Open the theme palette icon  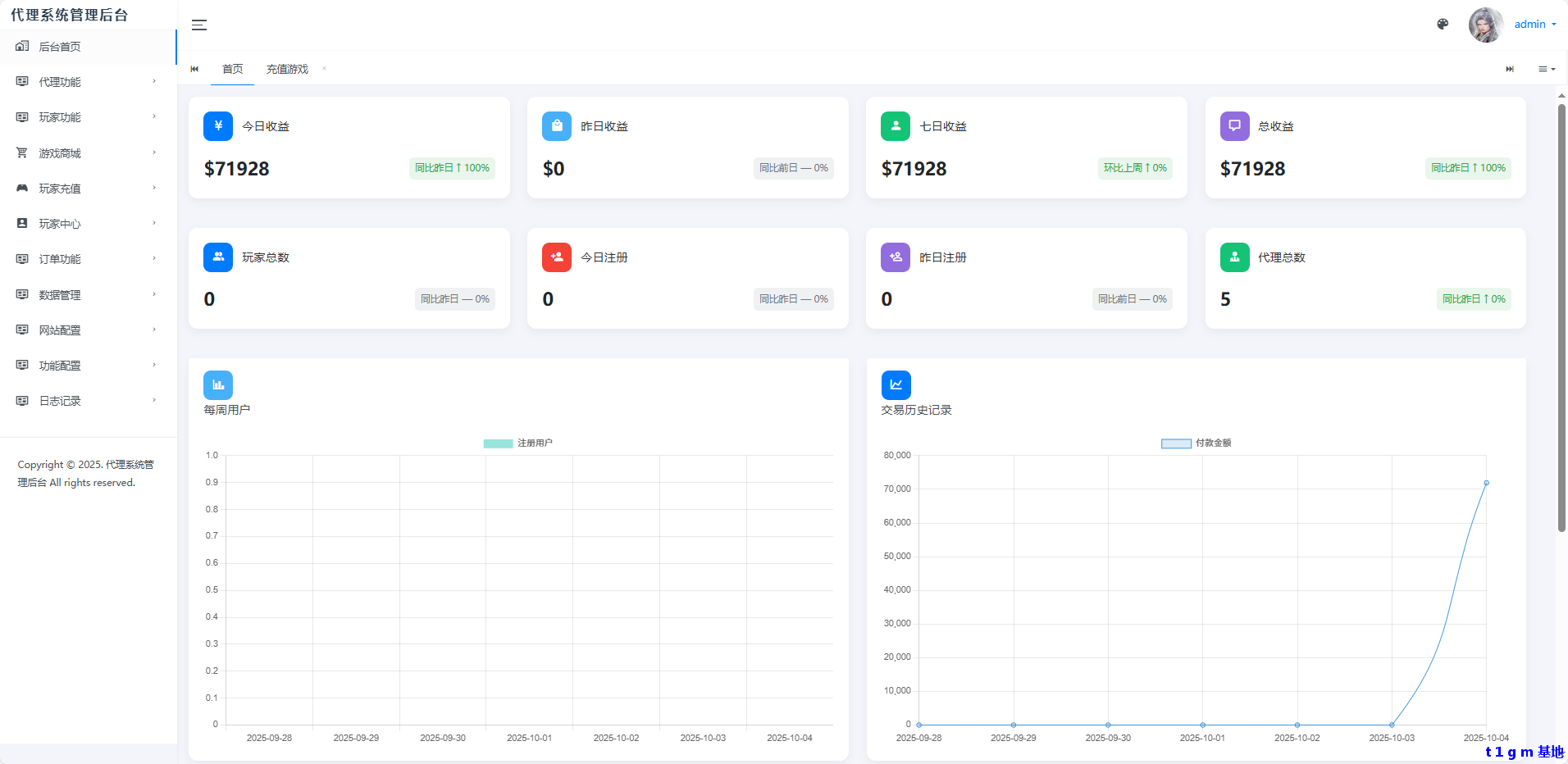(1443, 25)
